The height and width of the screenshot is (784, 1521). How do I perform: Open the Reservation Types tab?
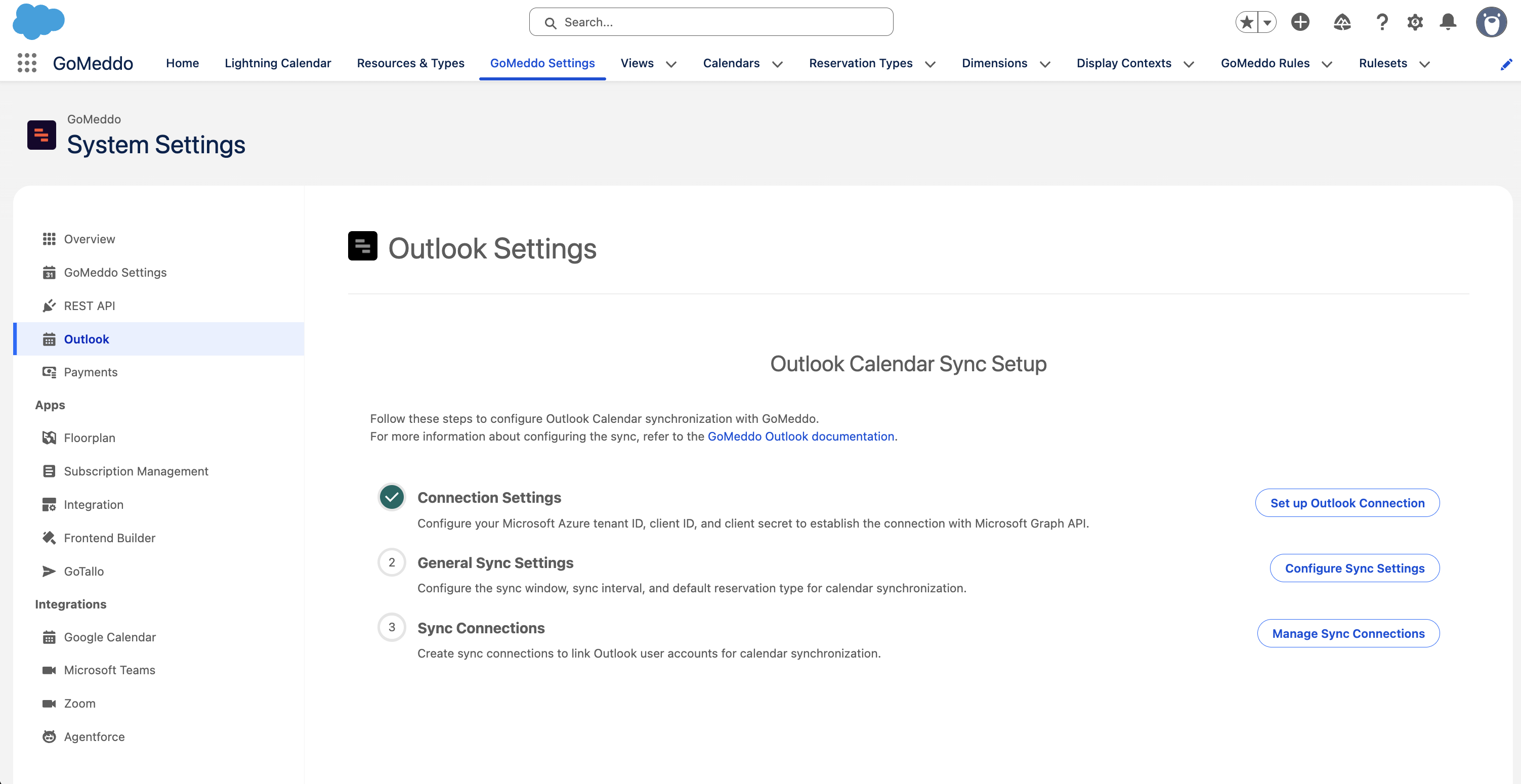tap(861, 63)
